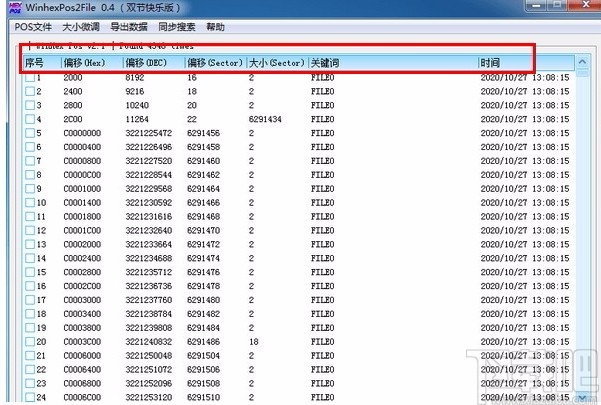The height and width of the screenshot is (405, 601).
Task: Select hex offset C0006800
Action: click(x=82, y=384)
